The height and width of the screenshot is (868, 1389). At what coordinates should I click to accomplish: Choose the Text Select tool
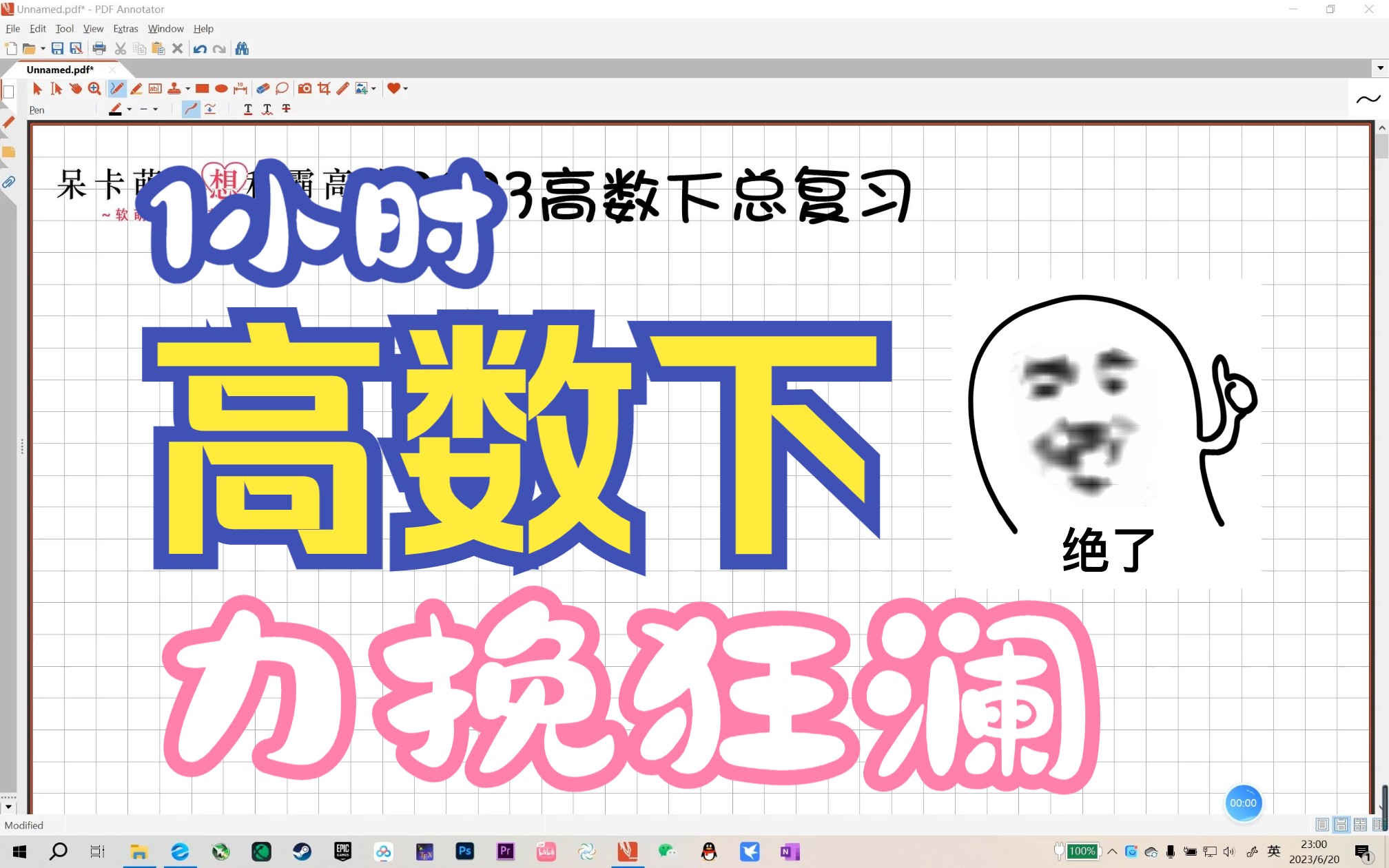(x=56, y=88)
